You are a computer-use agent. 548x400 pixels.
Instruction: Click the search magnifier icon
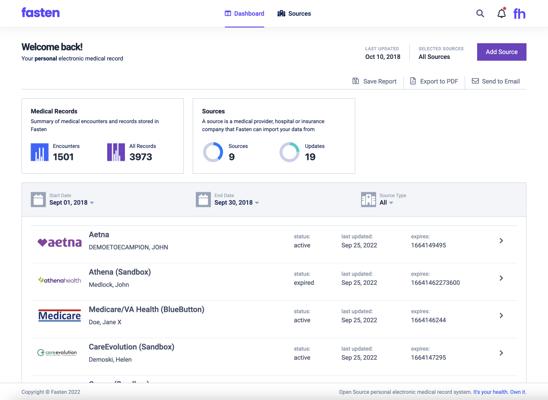(480, 14)
